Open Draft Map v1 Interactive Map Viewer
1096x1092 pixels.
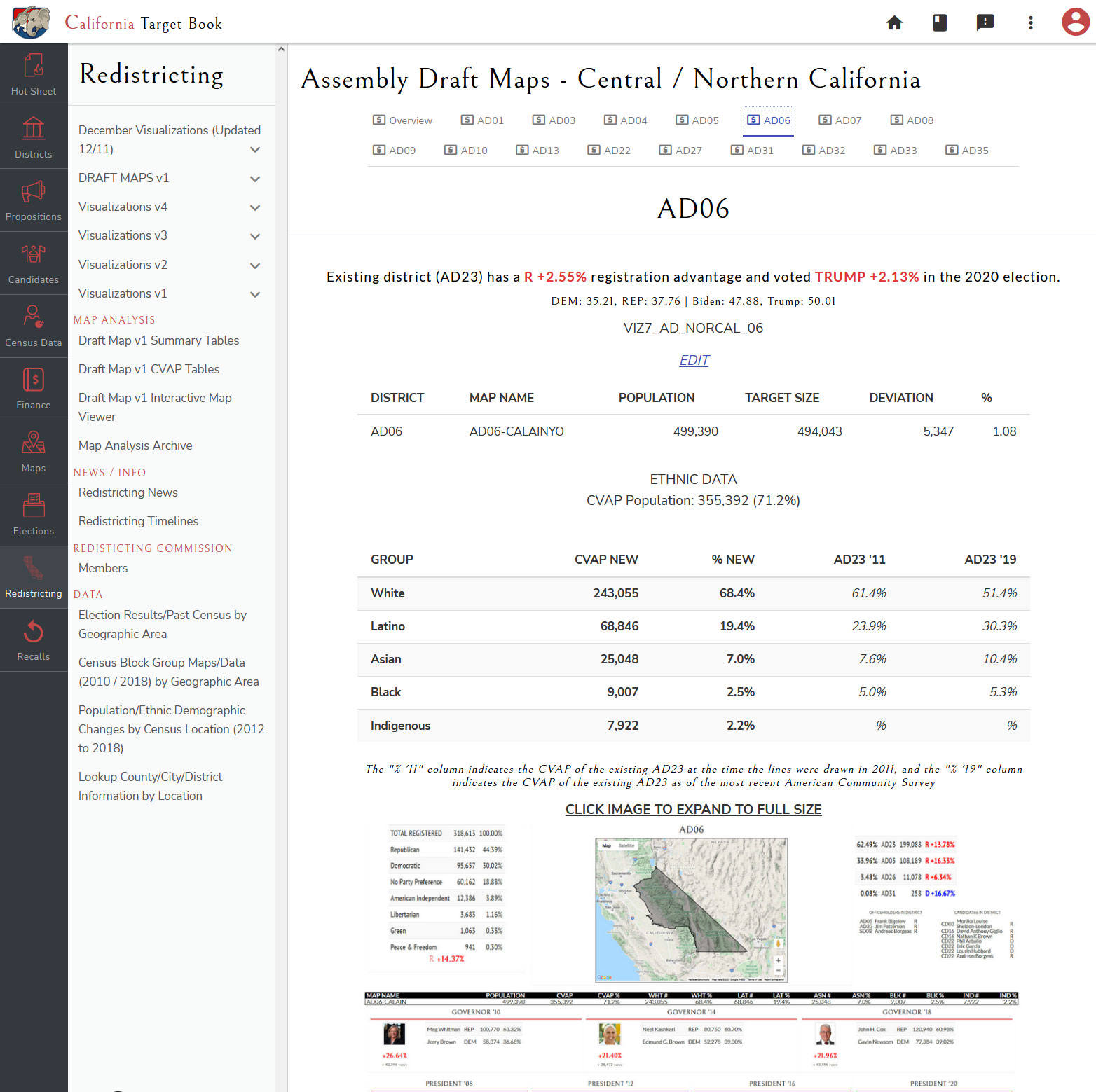click(154, 407)
